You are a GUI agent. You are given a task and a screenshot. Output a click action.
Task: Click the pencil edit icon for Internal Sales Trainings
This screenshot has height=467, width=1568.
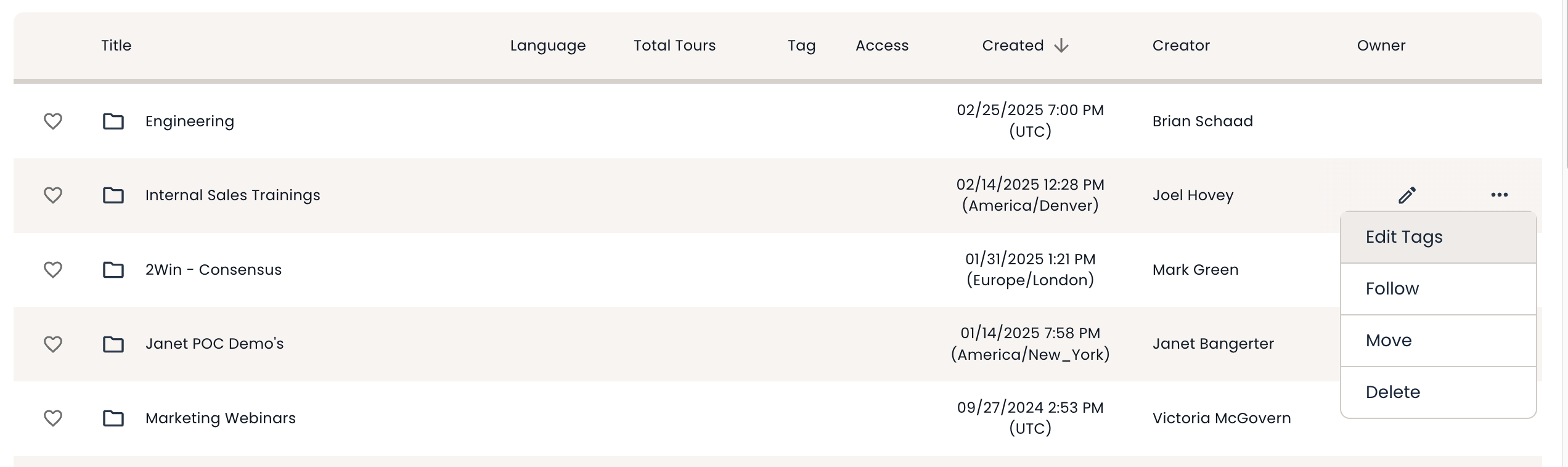point(1407,195)
